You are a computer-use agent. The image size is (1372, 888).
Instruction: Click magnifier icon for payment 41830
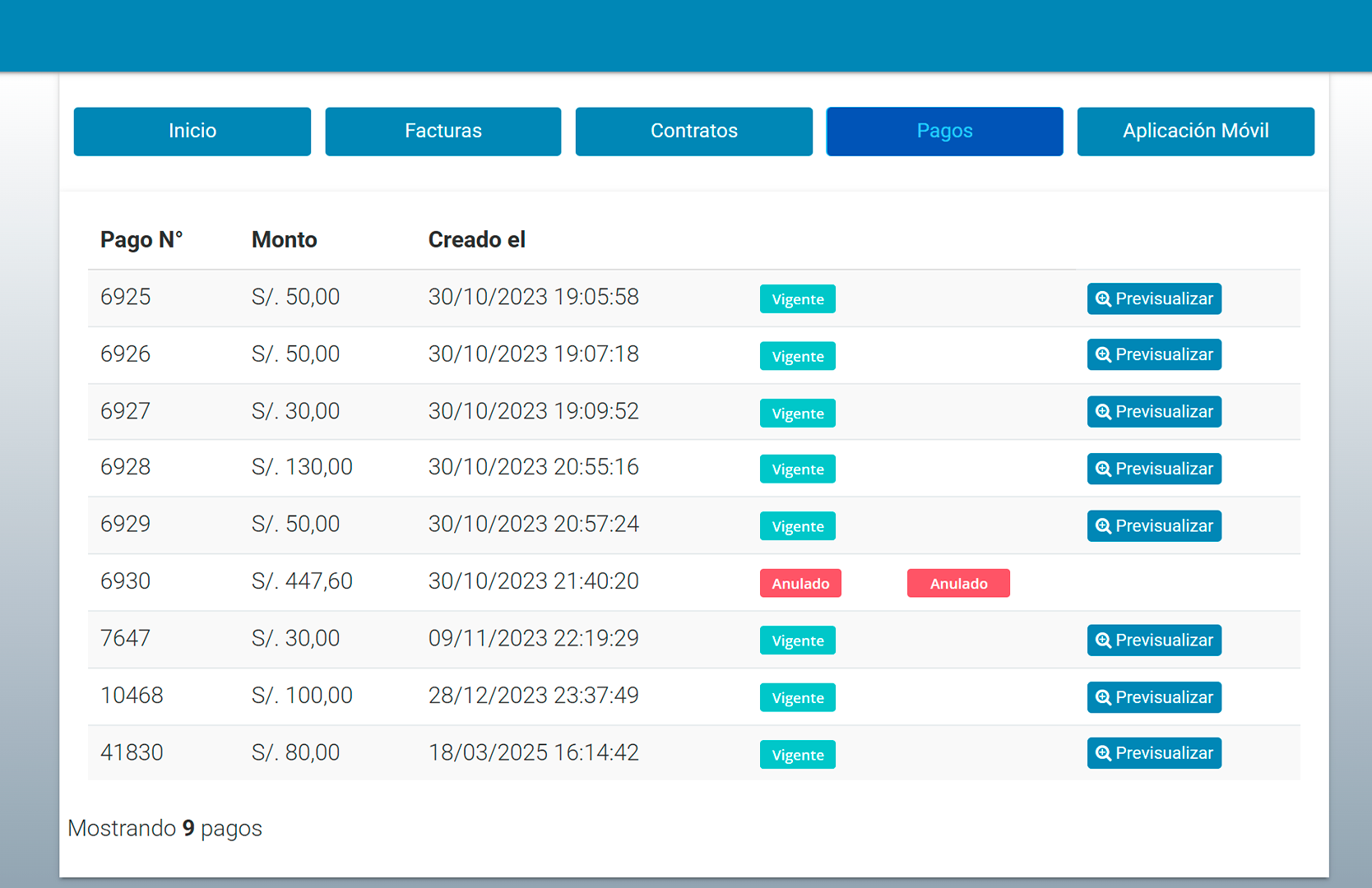[1103, 754]
